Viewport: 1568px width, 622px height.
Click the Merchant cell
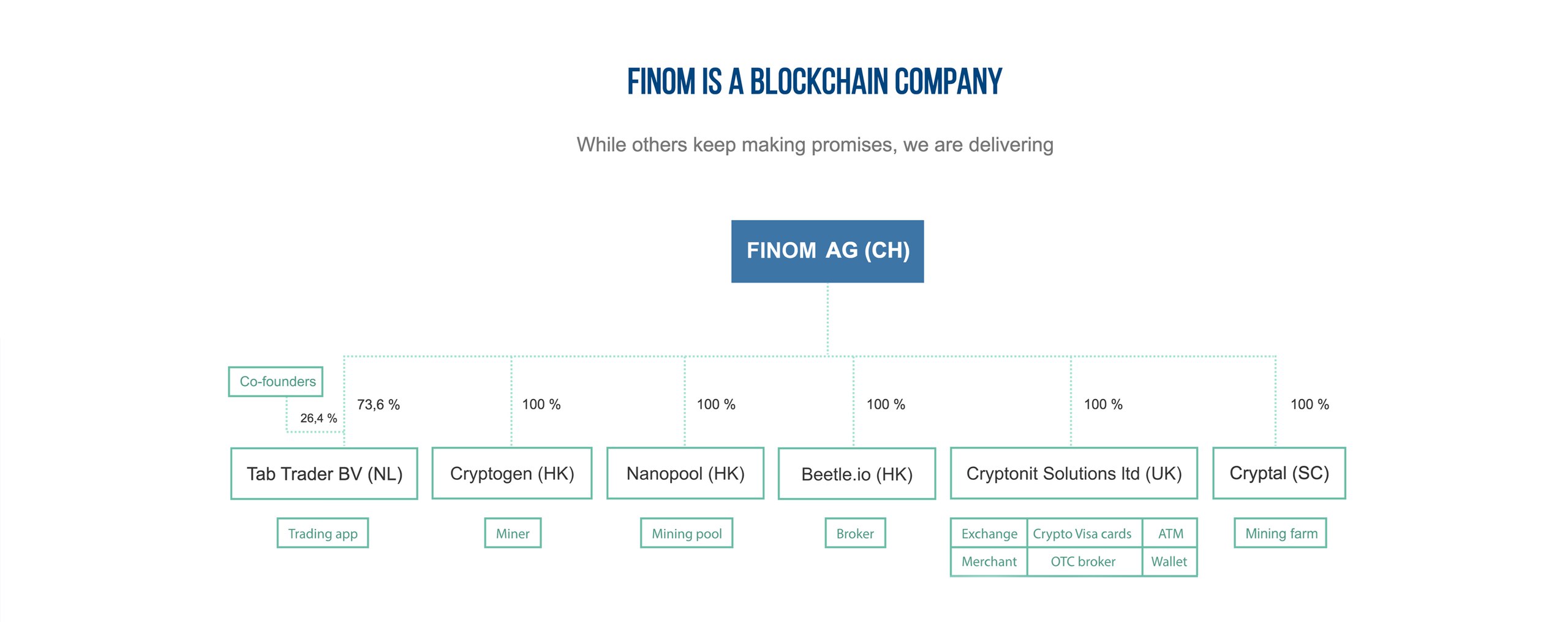[x=989, y=561]
